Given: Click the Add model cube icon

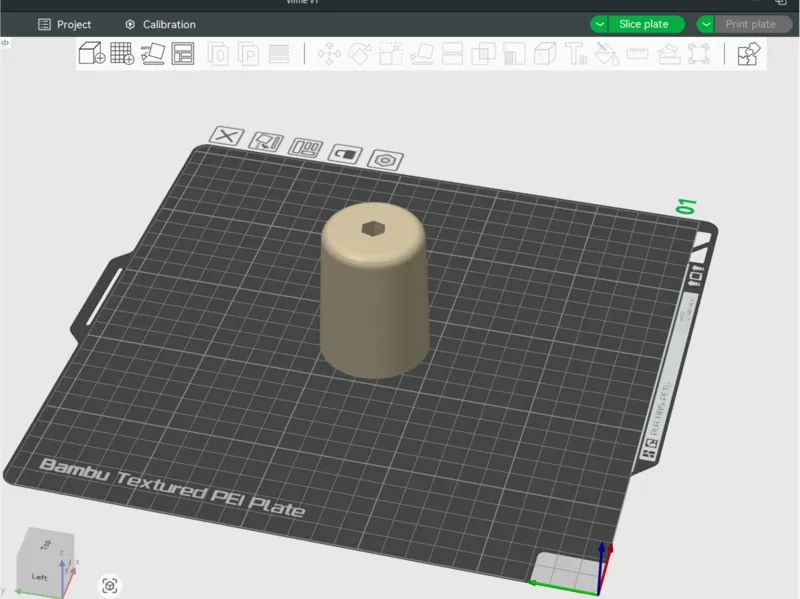Looking at the screenshot, I should (x=92, y=53).
